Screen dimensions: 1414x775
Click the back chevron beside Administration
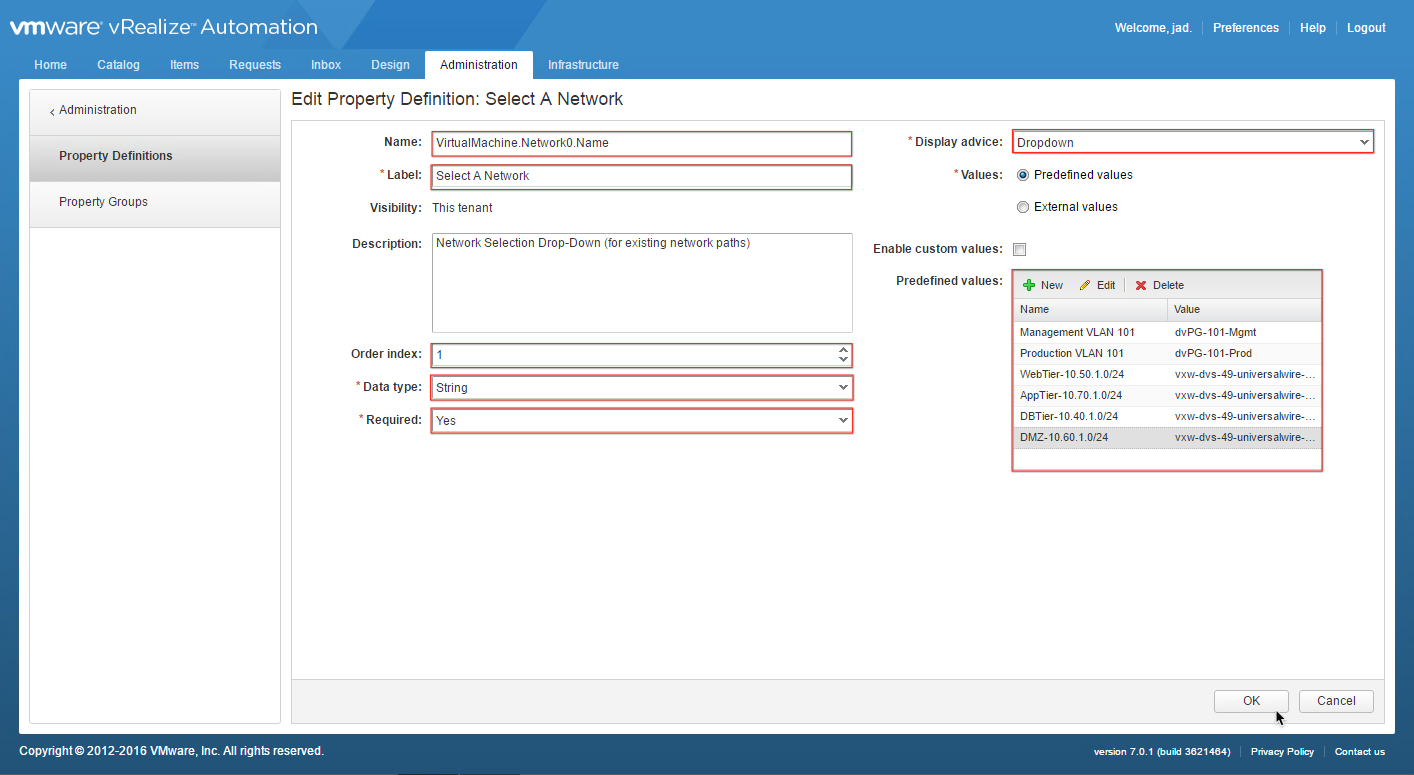tap(52, 111)
